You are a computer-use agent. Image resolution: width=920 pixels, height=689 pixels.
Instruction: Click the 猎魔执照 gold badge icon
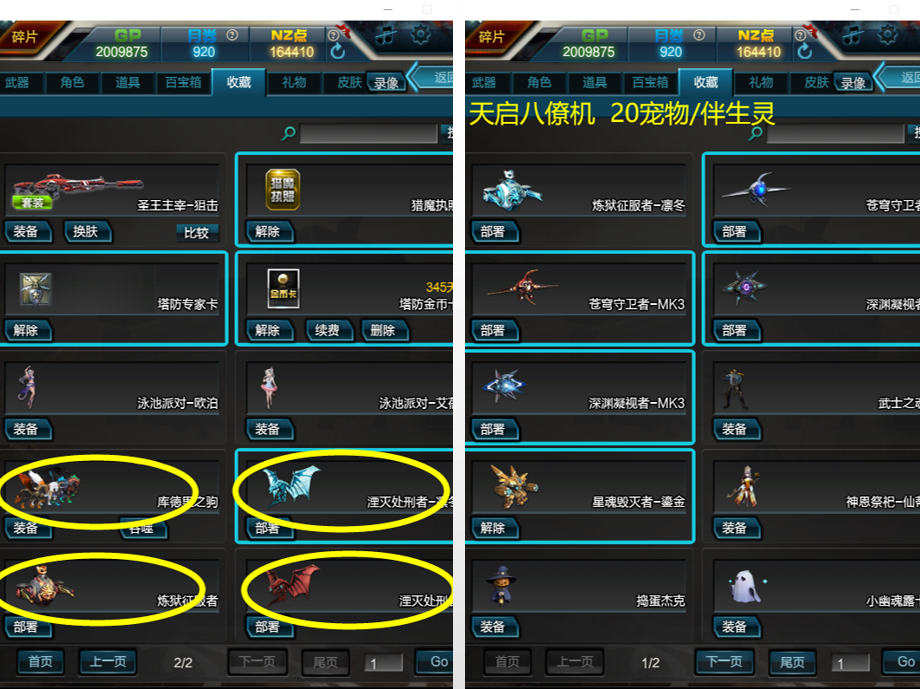coord(283,190)
